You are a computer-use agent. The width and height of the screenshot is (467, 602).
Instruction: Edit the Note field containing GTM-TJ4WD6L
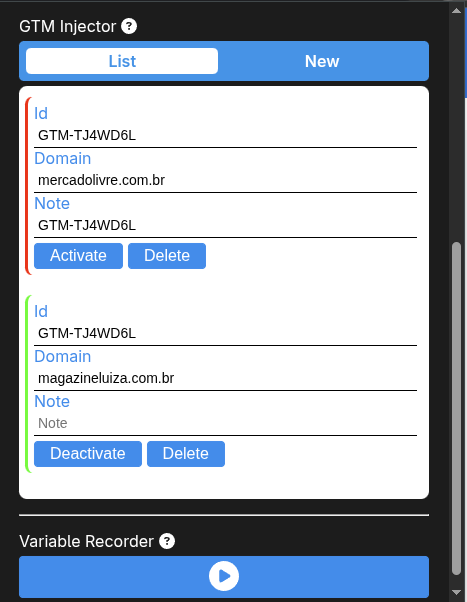[x=225, y=225]
